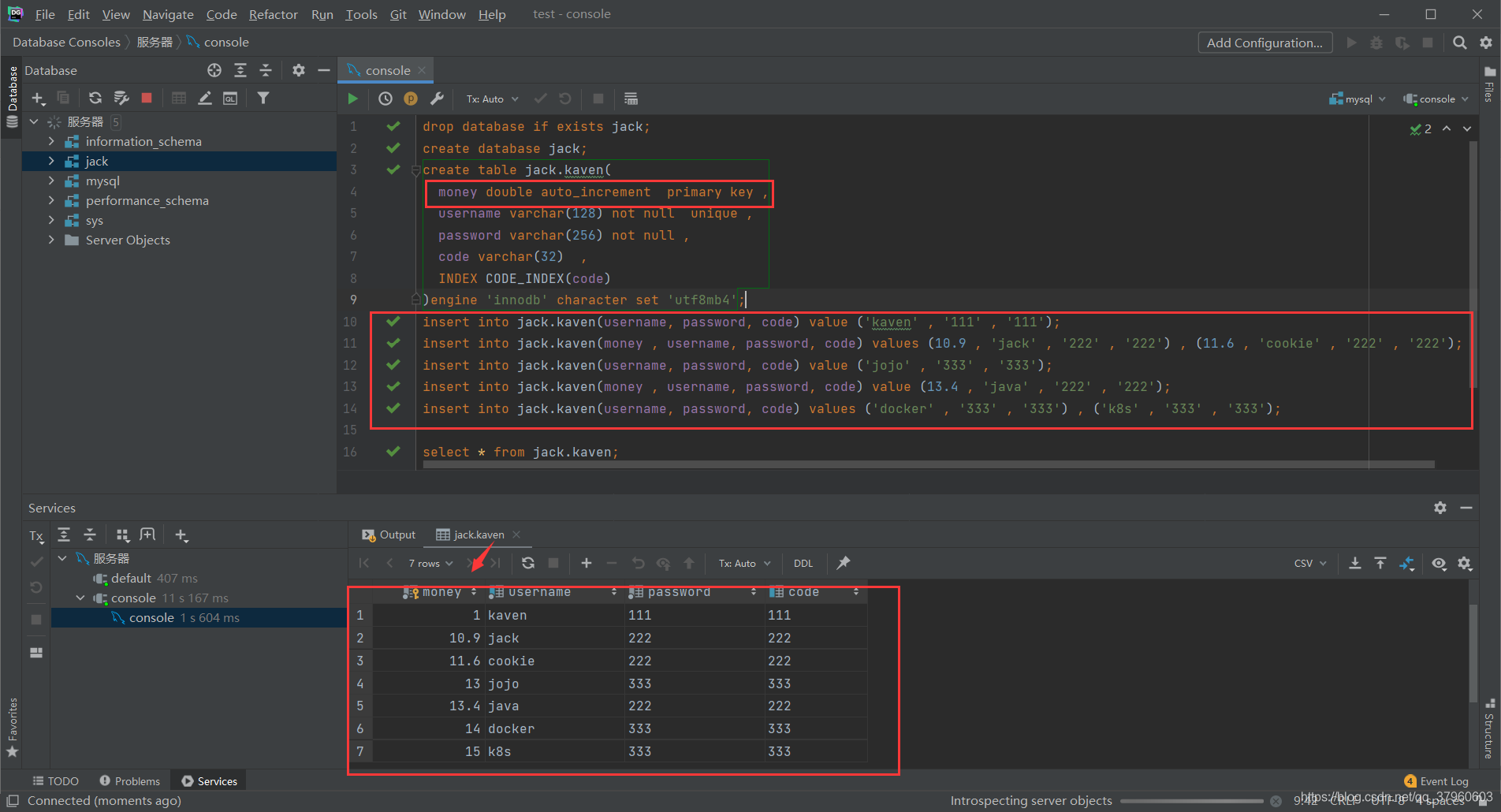Expand the jack database node

click(52, 161)
